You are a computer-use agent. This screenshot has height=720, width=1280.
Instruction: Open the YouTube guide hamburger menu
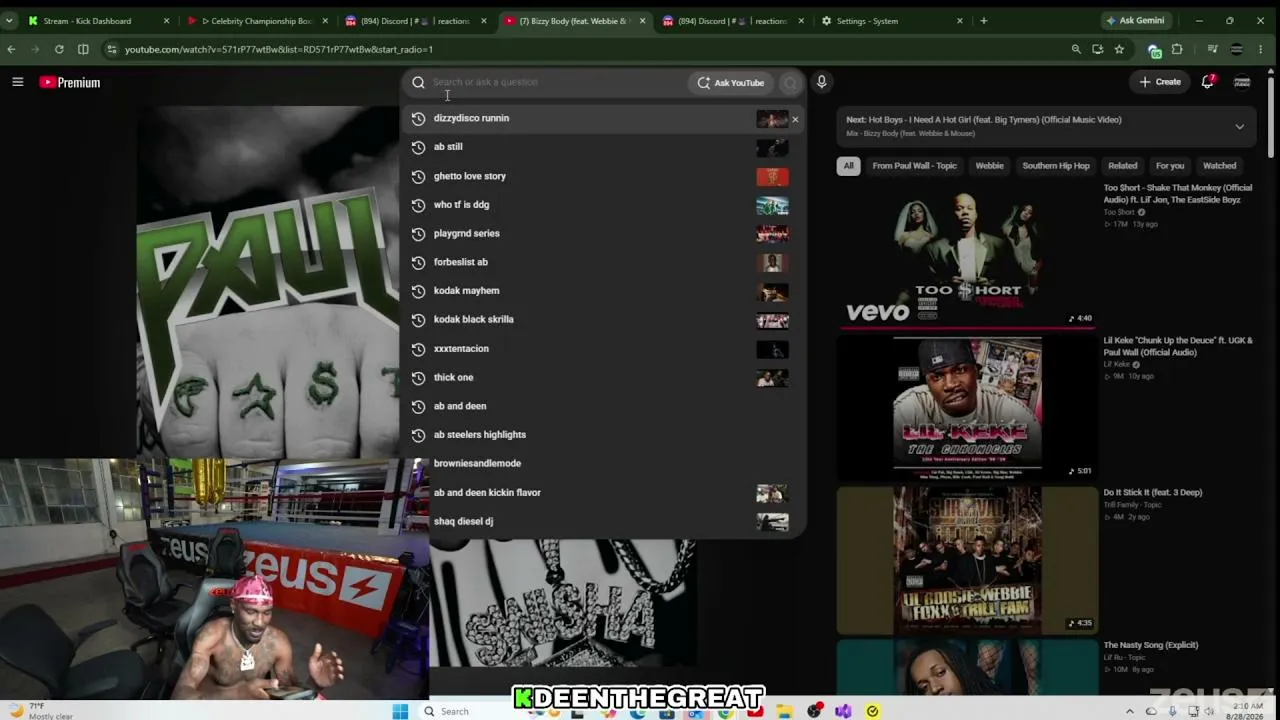click(x=17, y=82)
